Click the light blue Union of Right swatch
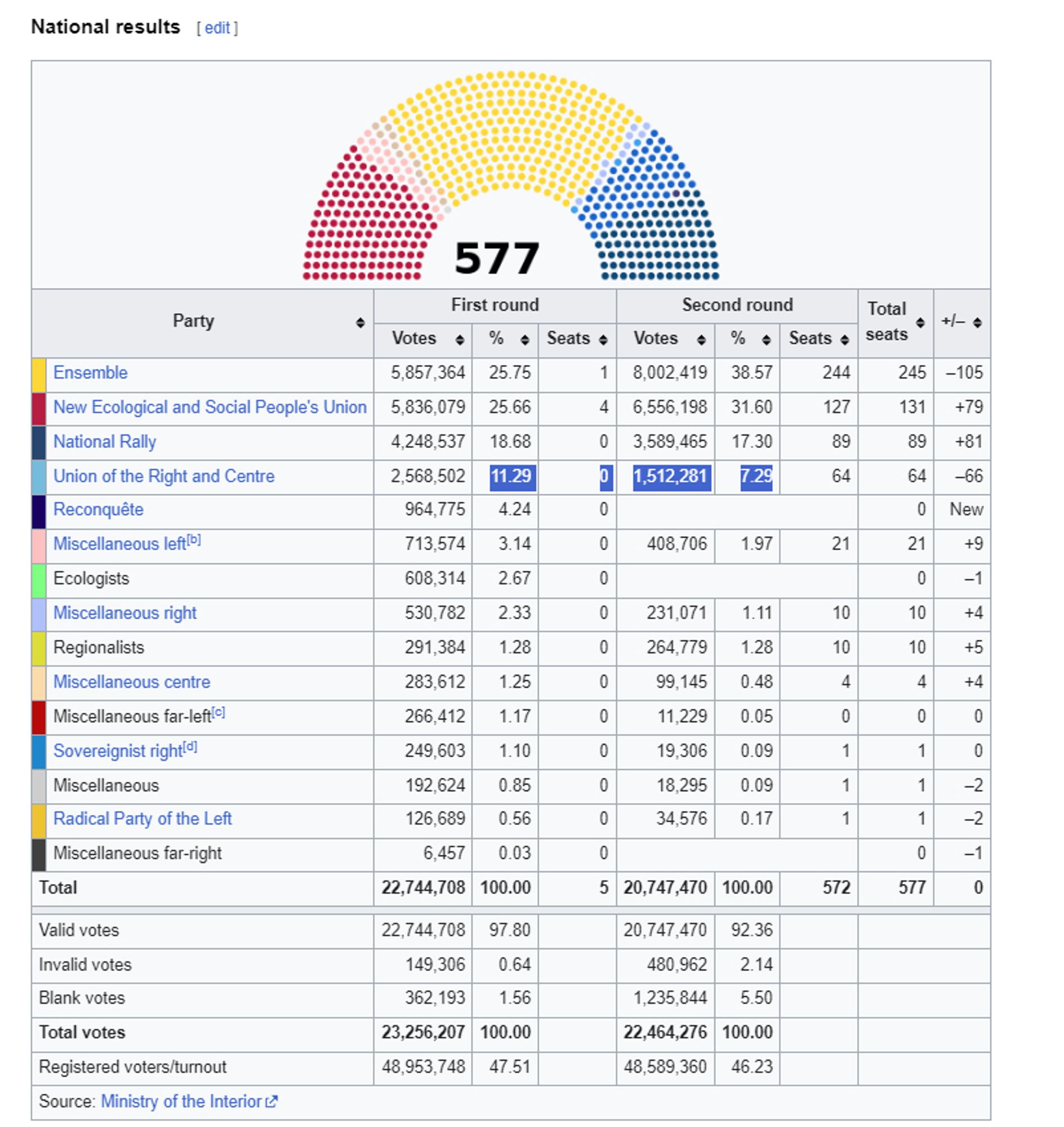1064x1127 pixels. point(38,478)
